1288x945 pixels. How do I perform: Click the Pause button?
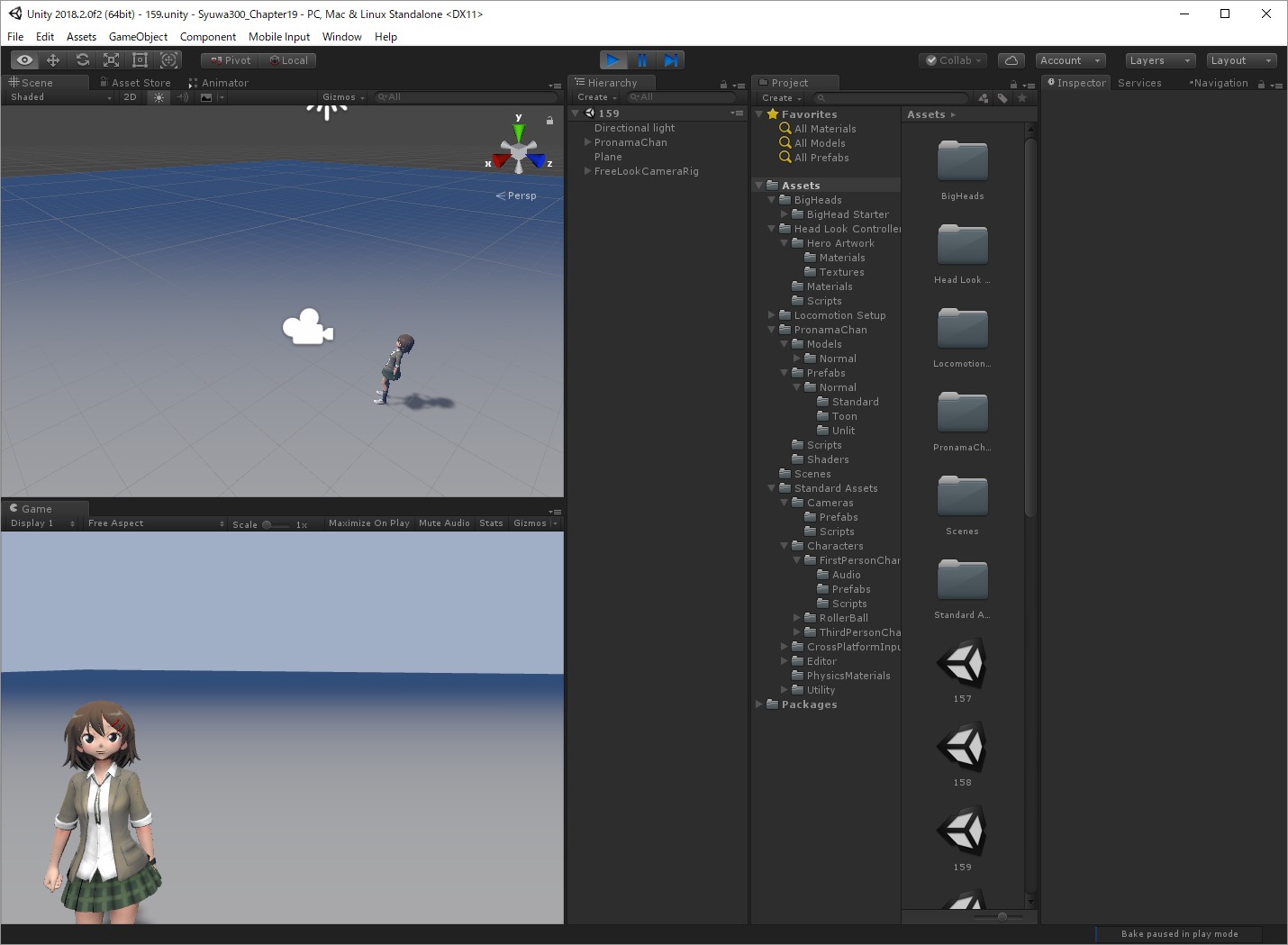tap(641, 60)
